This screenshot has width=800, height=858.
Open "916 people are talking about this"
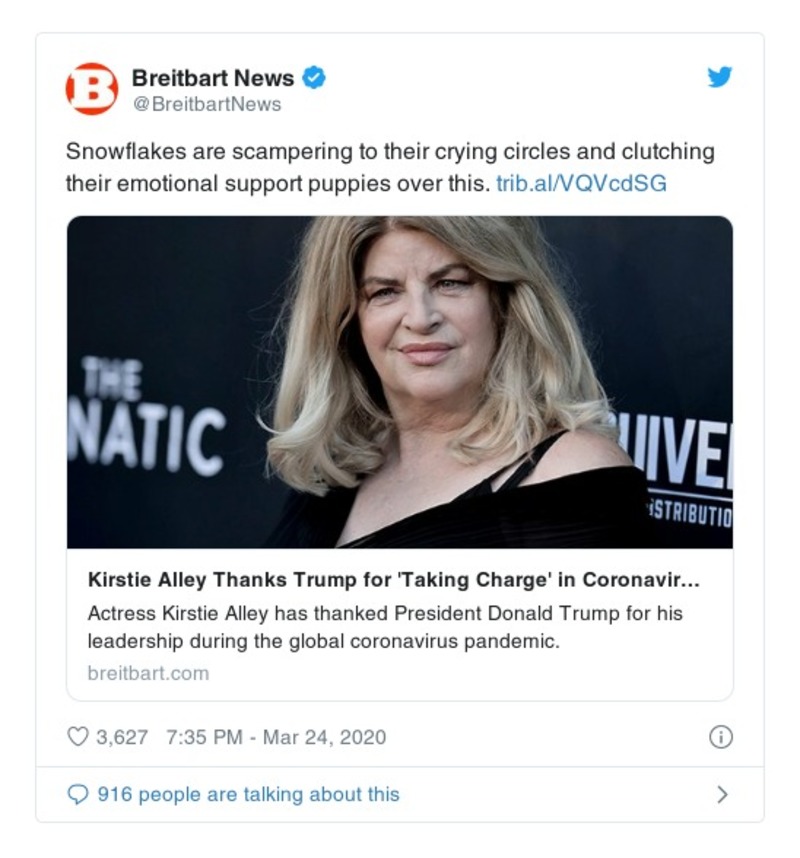[x=248, y=794]
